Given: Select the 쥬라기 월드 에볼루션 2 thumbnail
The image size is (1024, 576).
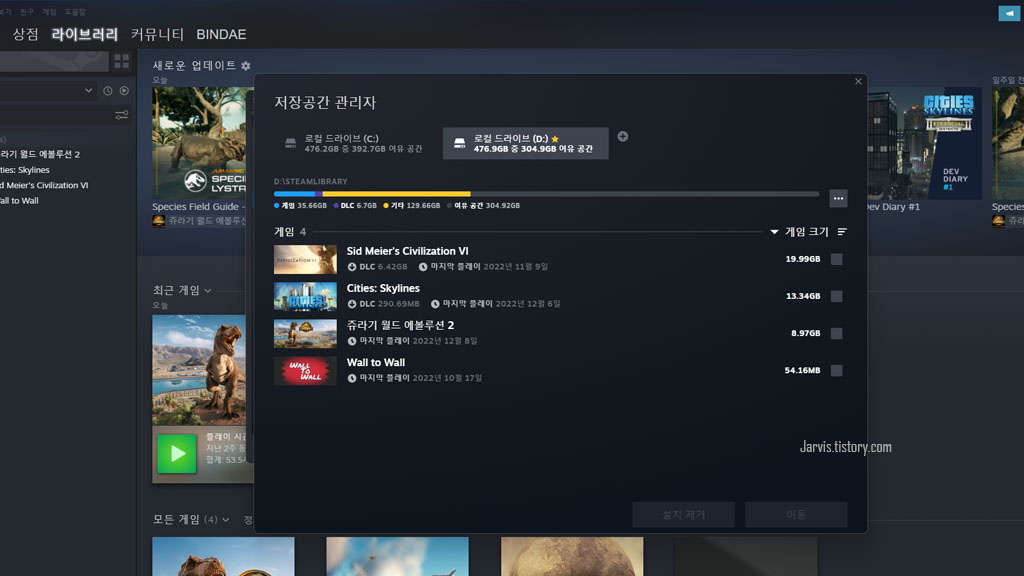Looking at the screenshot, I should coord(305,333).
